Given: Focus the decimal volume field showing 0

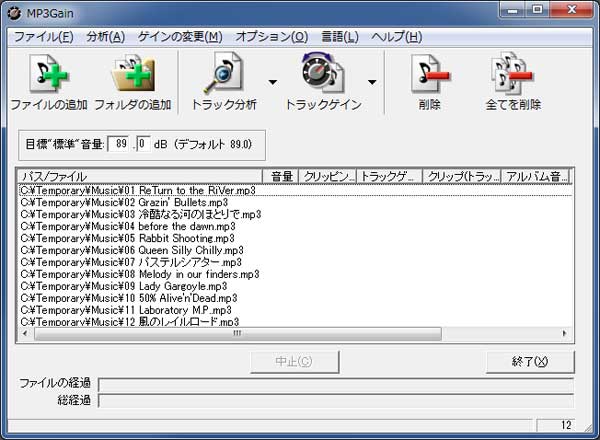Looking at the screenshot, I should point(143,144).
